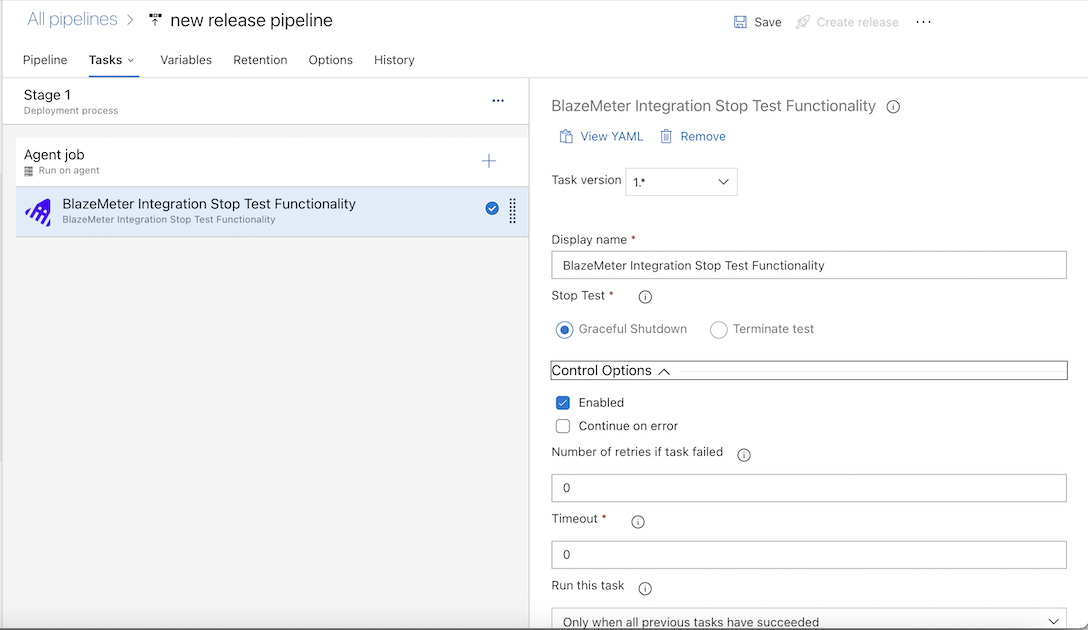Viewport: 1088px width, 630px height.
Task: Click the info icon beside Run this task
Action: pyautogui.click(x=644, y=588)
